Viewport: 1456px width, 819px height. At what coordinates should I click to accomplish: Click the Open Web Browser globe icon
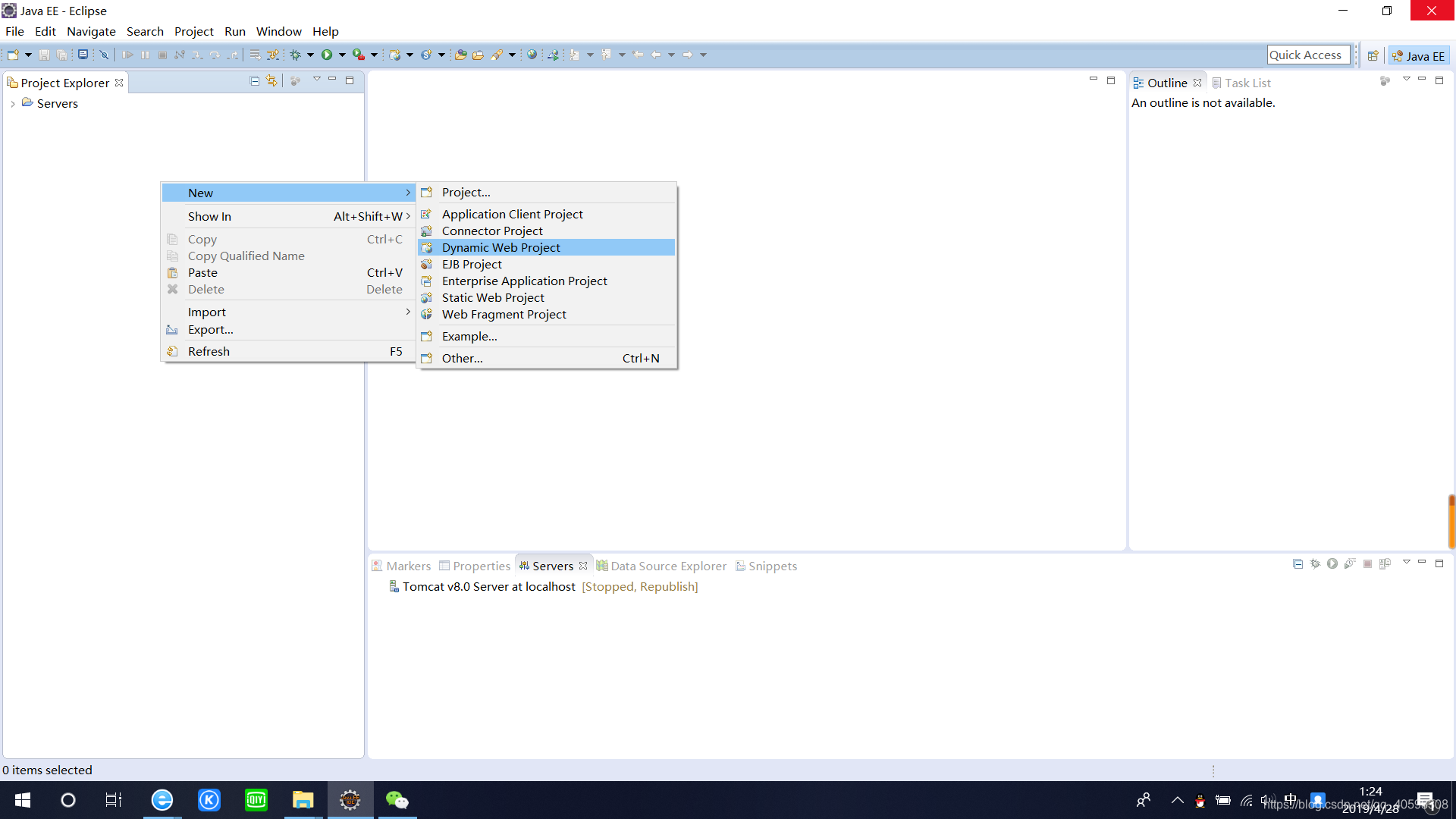[x=532, y=55]
